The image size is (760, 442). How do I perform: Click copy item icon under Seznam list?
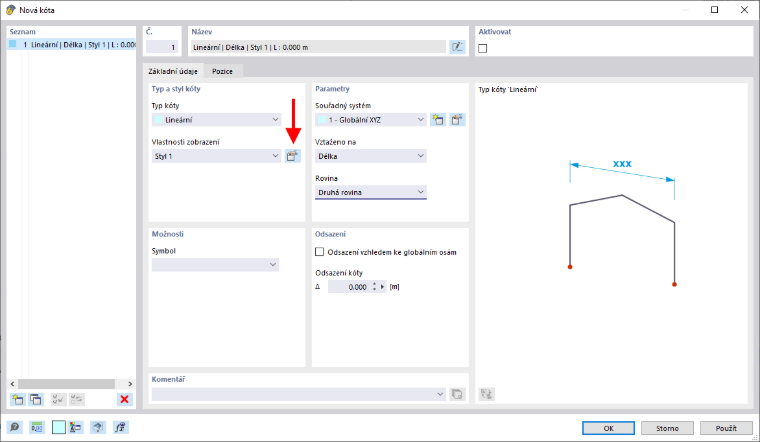36,399
